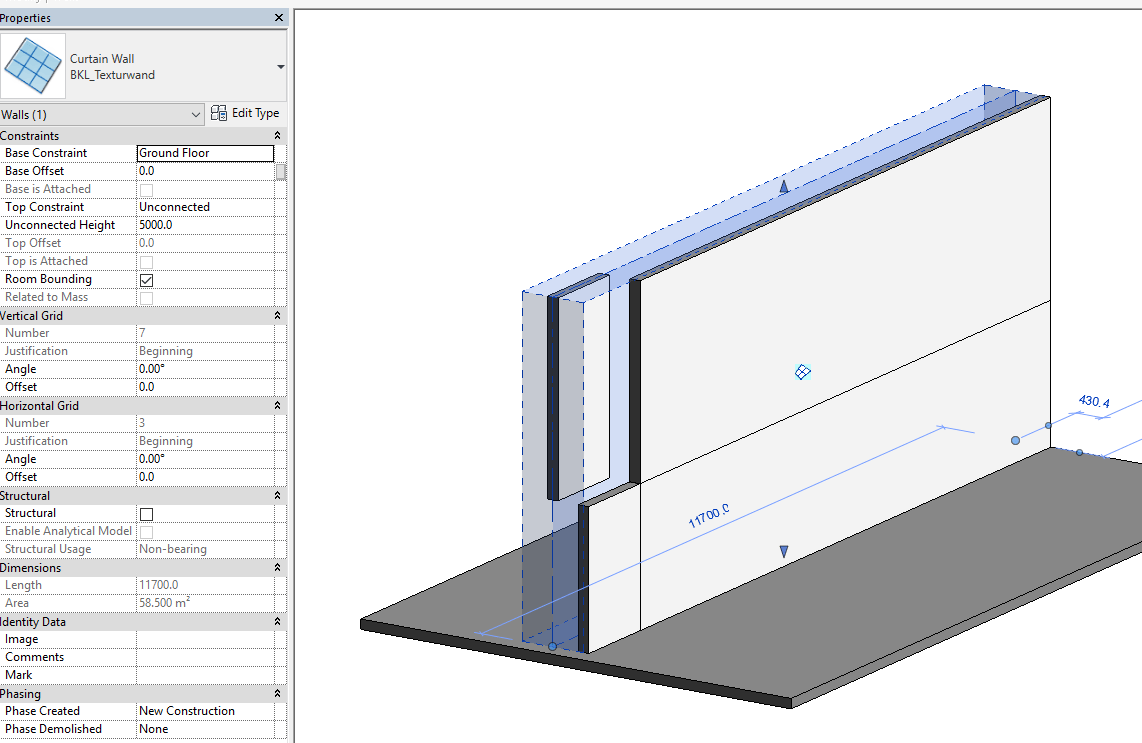
Task: Click the Length value 11700.0
Action: coord(205,585)
